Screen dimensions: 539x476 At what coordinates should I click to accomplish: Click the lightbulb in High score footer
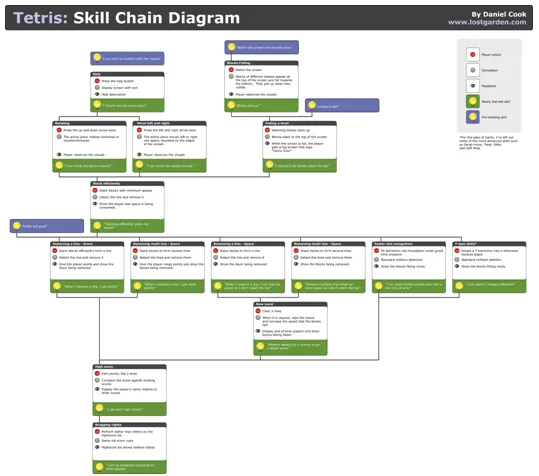(x=99, y=408)
